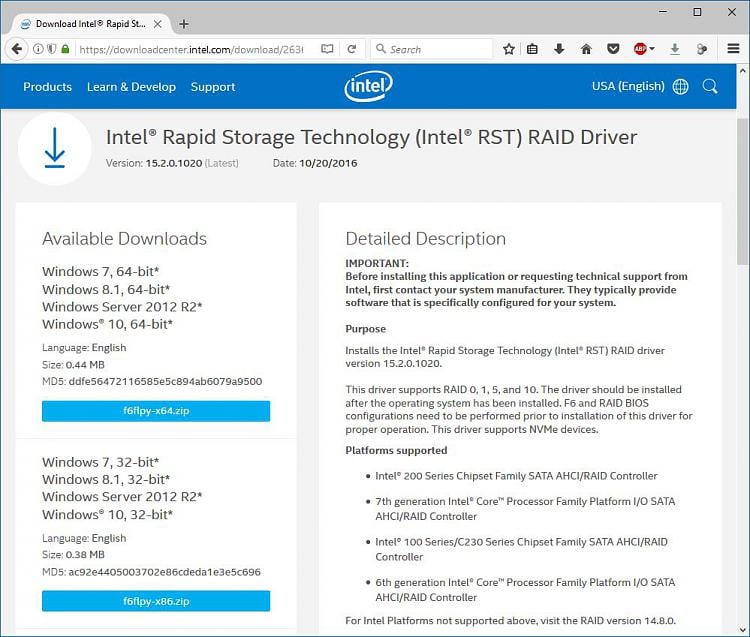Screen dimensions: 750x637
Task: Click the 64-bit MD5 hash ddfe56472116585e5c894ab6079a9500
Action: [165, 382]
